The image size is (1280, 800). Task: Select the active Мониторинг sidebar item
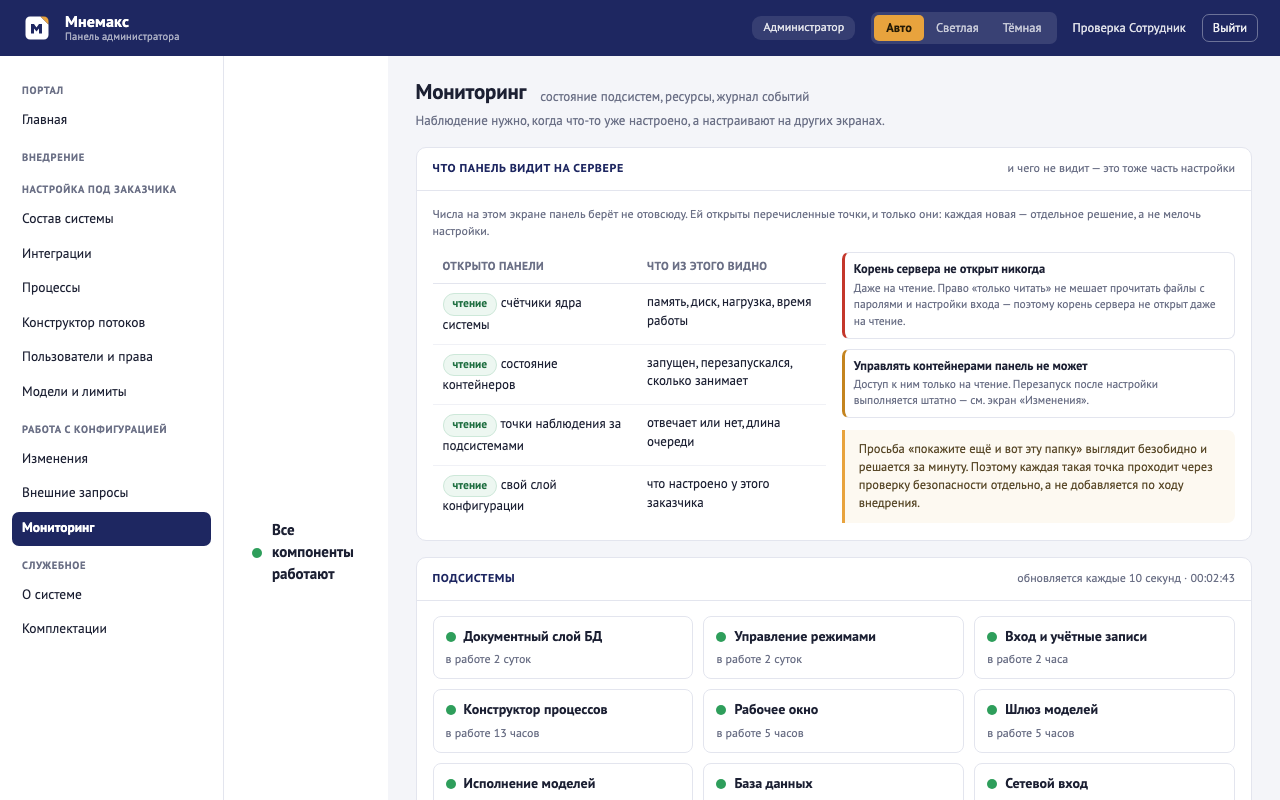click(111, 529)
